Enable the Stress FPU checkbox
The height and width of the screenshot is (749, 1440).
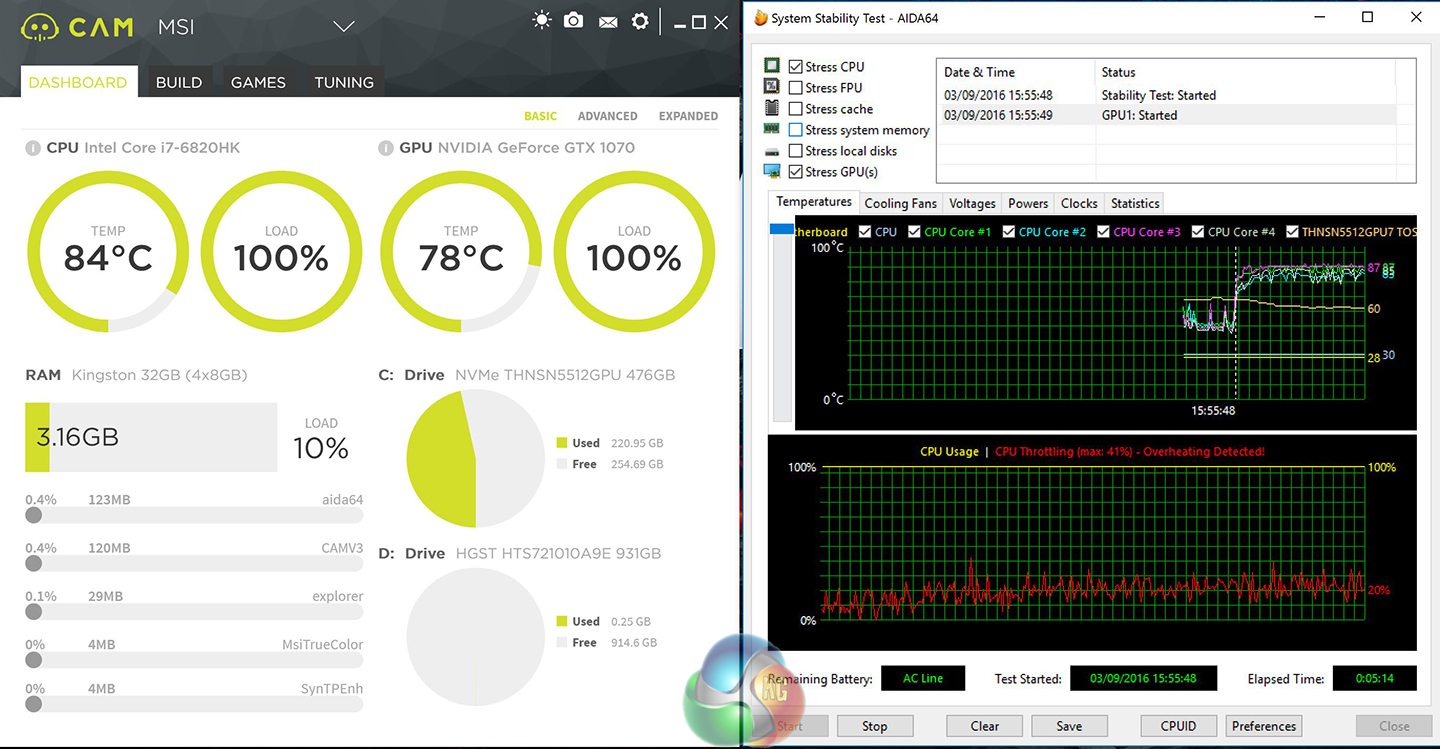click(x=796, y=88)
